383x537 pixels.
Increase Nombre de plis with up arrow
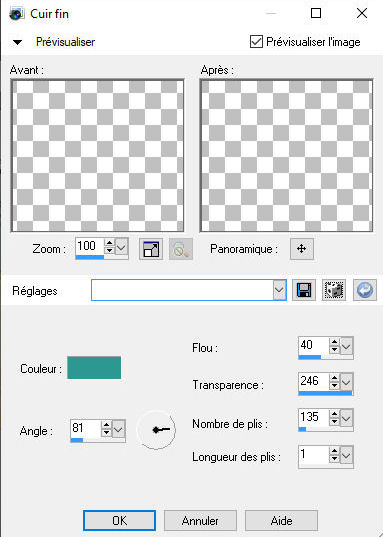click(334, 414)
